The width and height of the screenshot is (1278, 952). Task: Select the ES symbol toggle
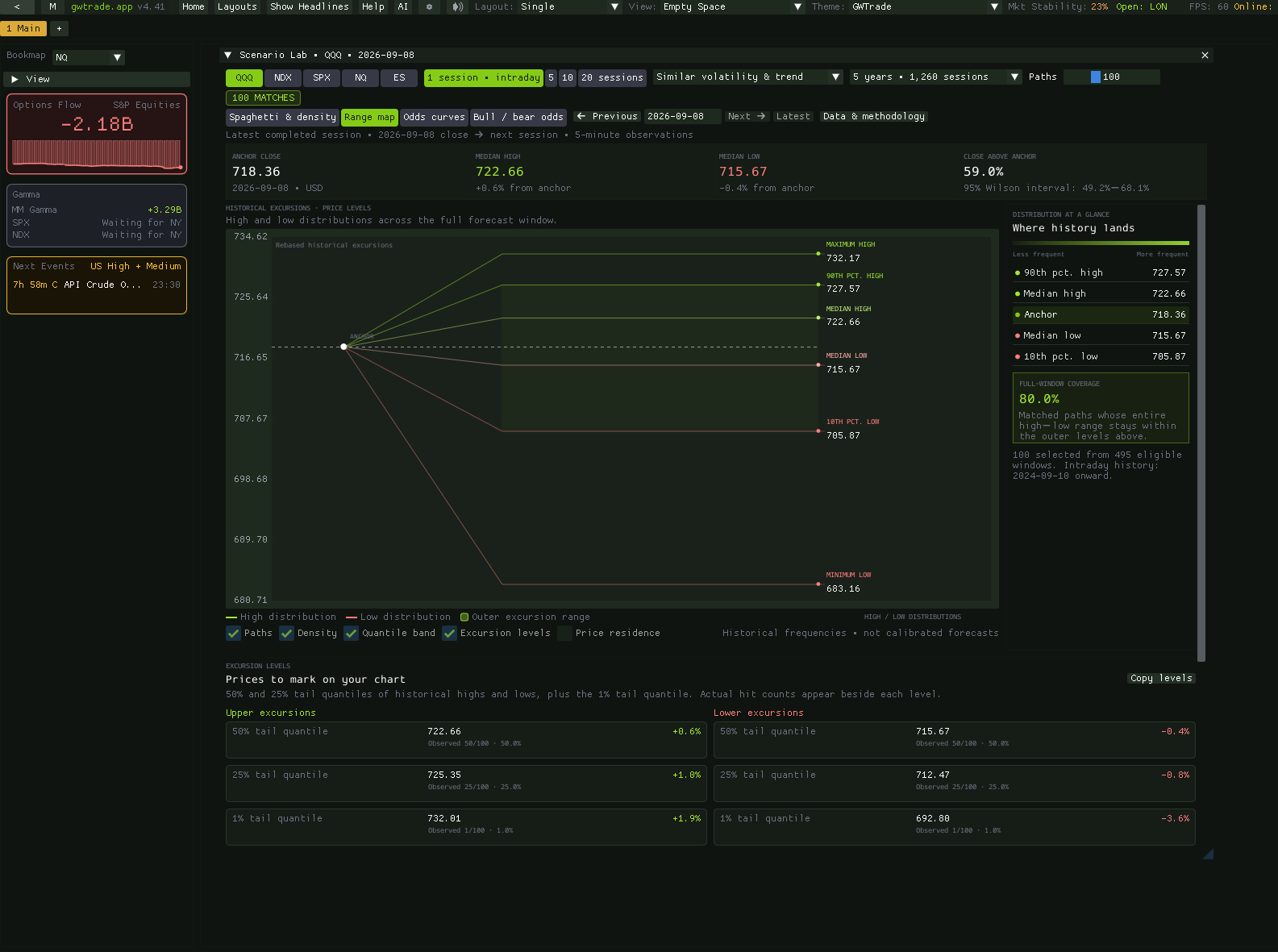(399, 77)
